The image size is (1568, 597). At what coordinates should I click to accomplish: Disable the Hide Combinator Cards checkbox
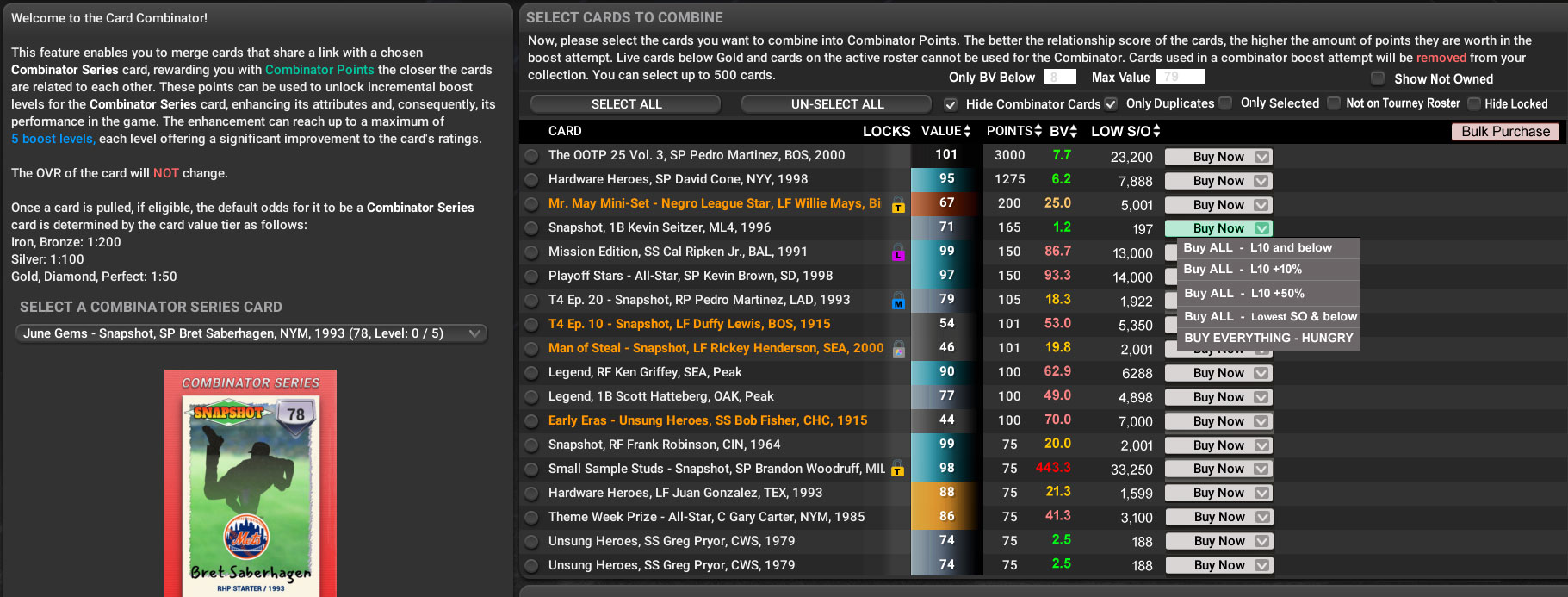click(x=951, y=104)
